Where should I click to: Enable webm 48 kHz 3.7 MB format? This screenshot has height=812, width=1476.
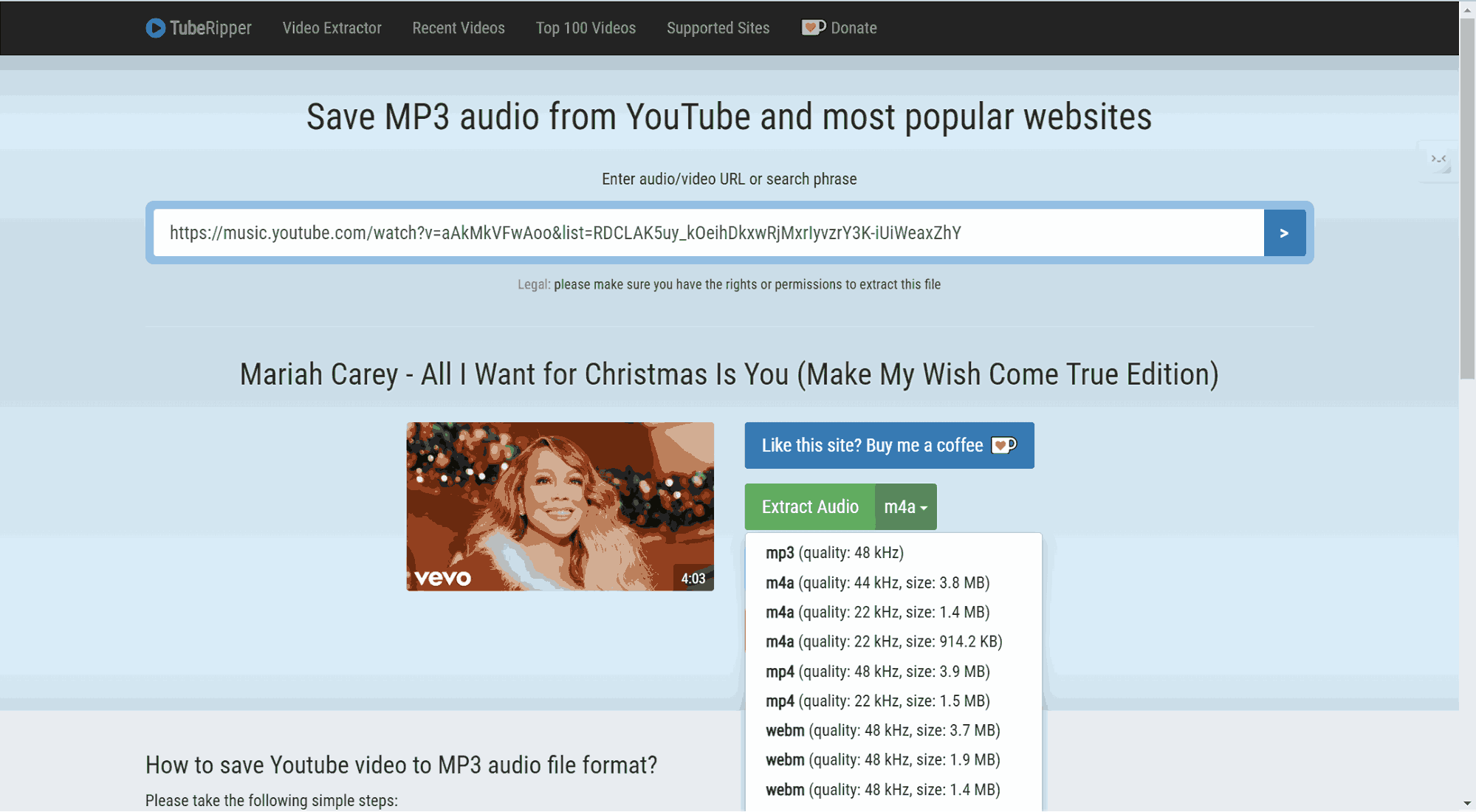tap(881, 731)
